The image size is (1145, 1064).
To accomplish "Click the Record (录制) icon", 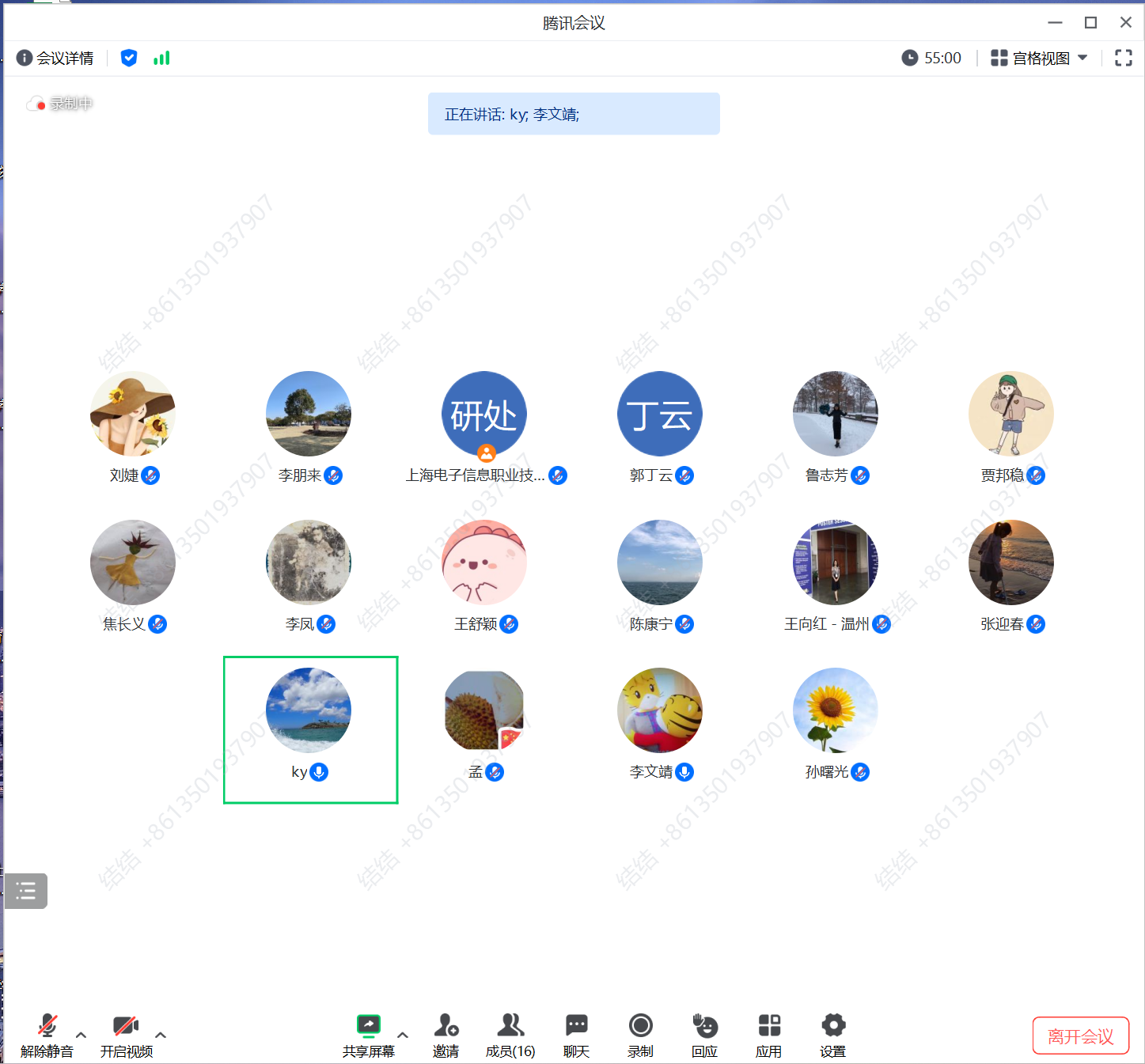I will coord(640,1027).
